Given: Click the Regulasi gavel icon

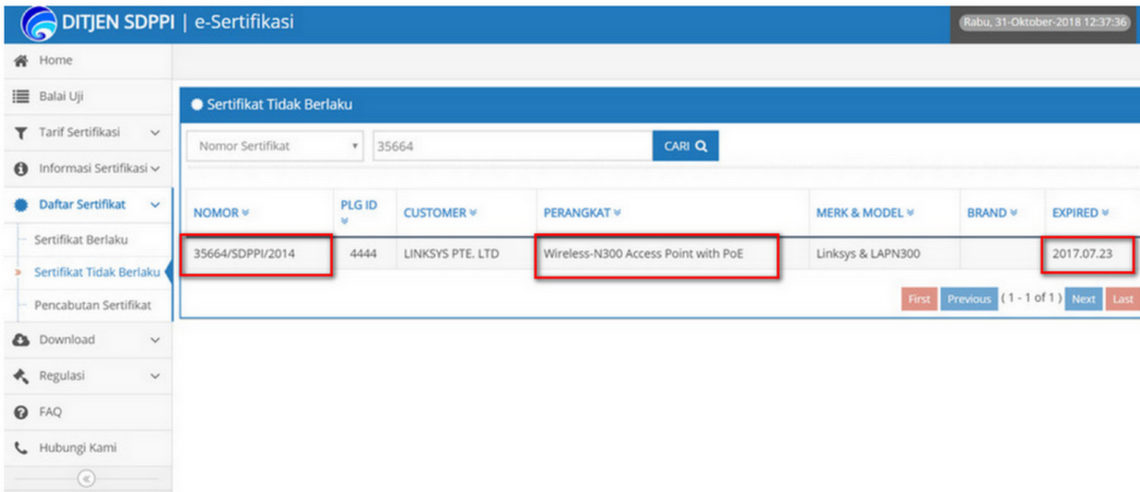Looking at the screenshot, I should tap(19, 376).
